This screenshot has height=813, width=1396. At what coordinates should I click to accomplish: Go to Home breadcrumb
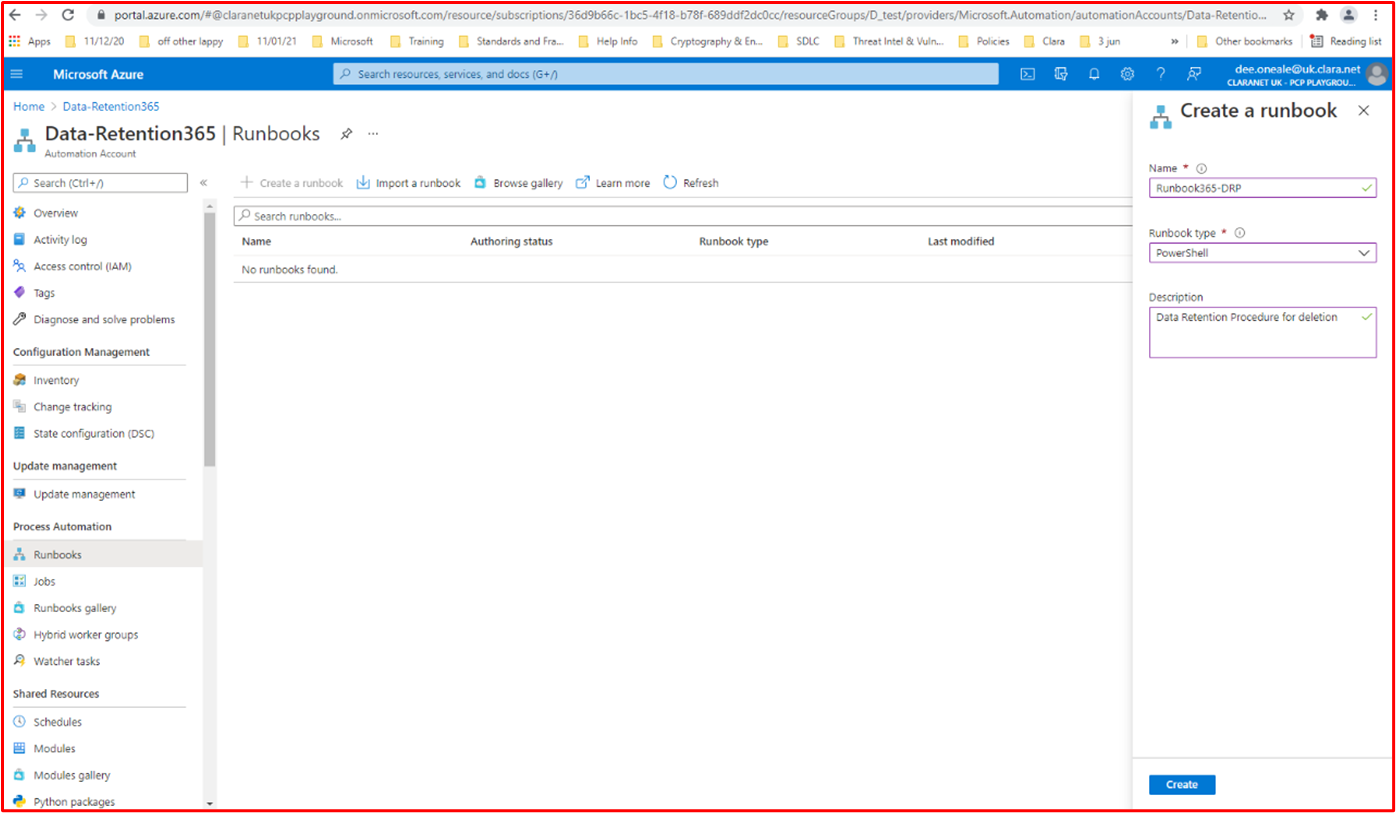[29, 107]
